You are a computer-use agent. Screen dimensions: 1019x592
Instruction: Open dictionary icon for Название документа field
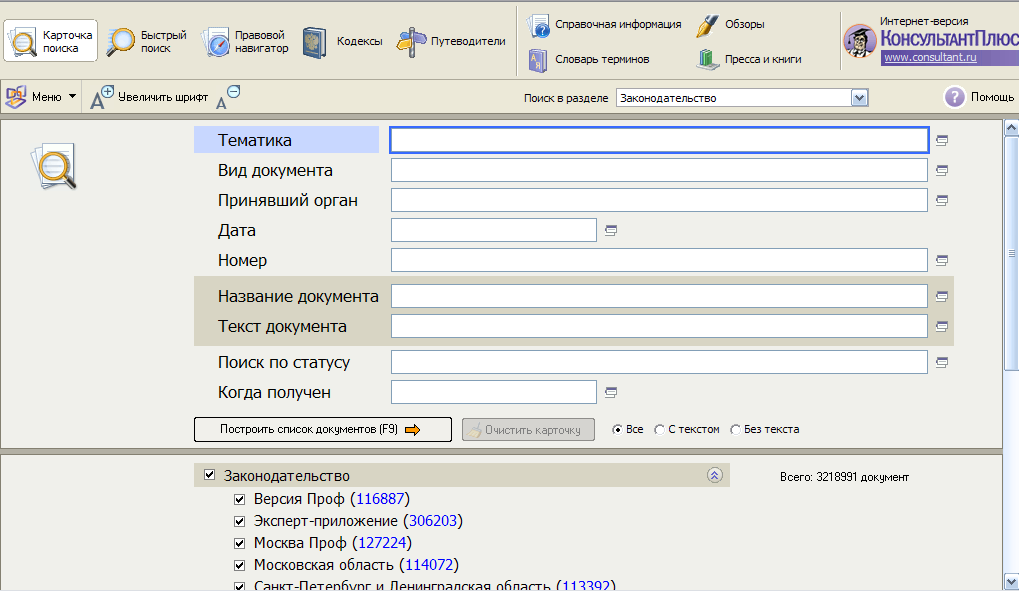942,296
